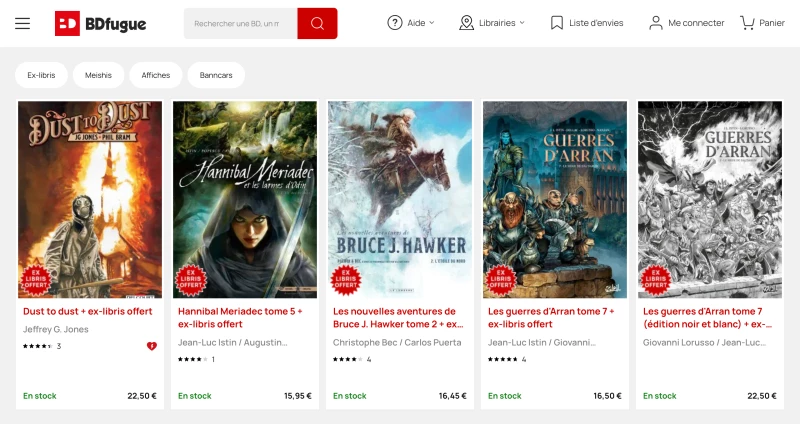Image resolution: width=800 pixels, height=424 pixels.
Task: Click the Bruce J. Hawker cover image
Action: [400, 199]
